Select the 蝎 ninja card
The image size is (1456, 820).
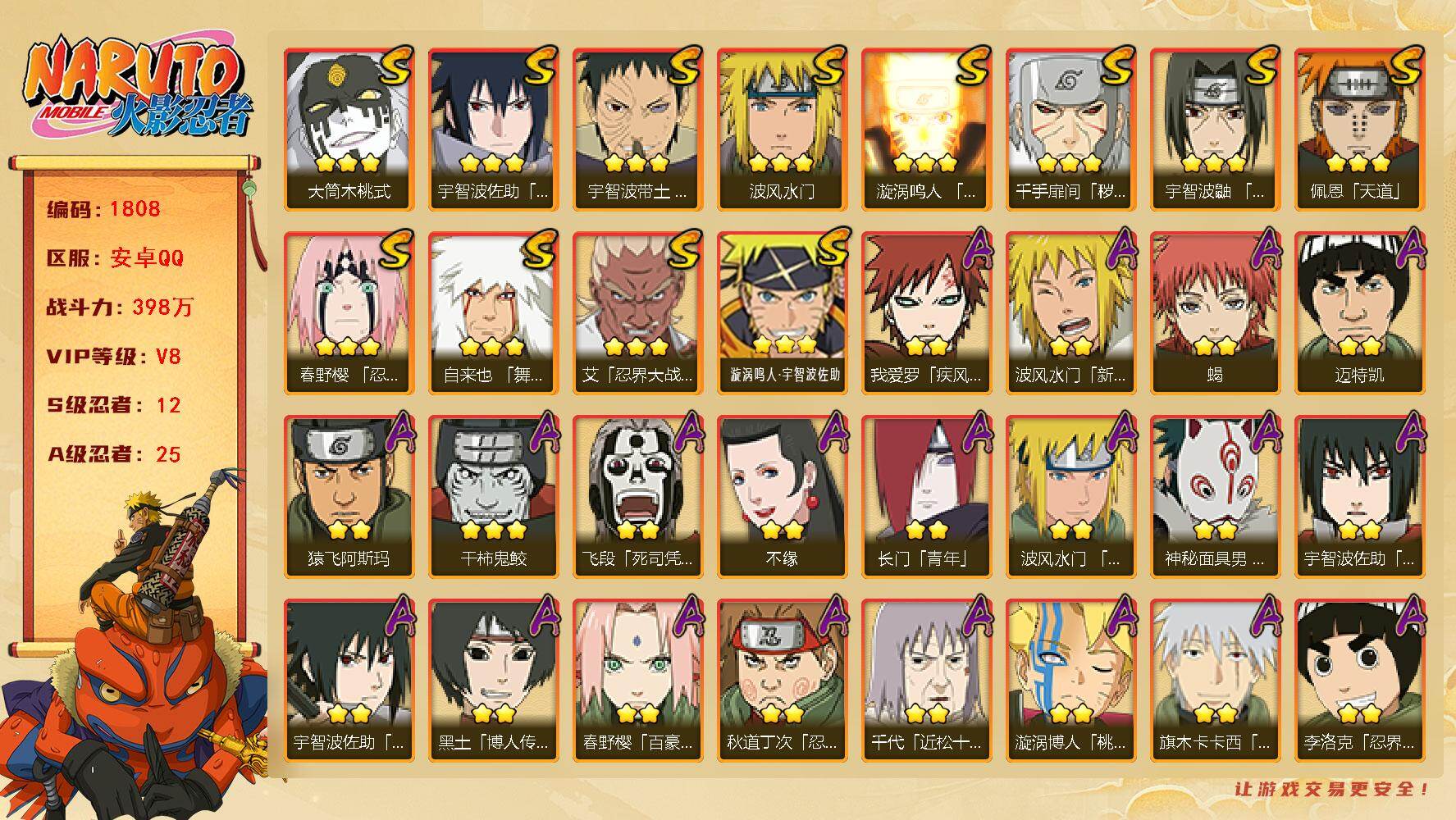tap(1216, 312)
